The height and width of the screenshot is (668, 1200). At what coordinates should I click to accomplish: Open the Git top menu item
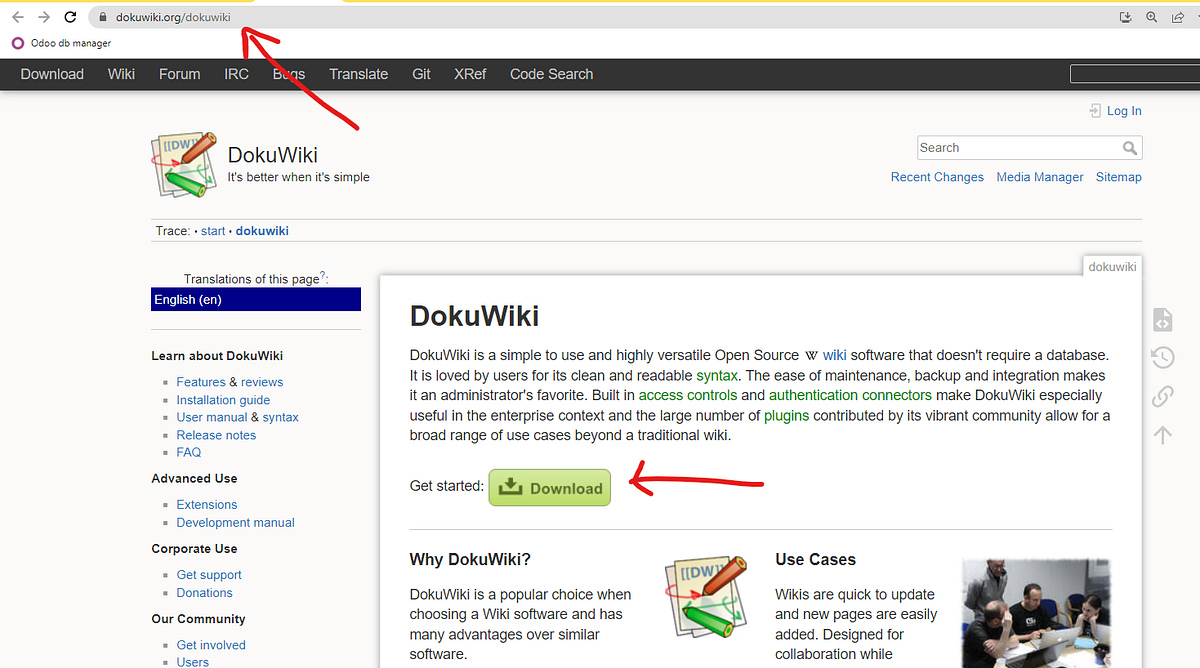pyautogui.click(x=421, y=74)
